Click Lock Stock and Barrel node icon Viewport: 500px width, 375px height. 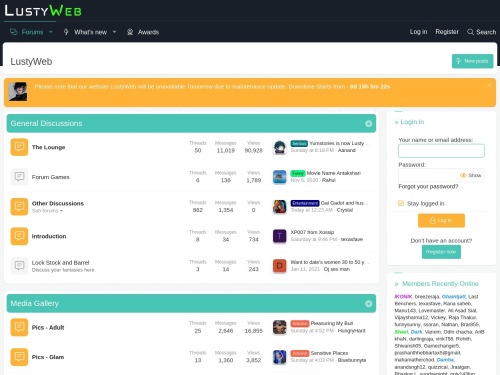[19, 266]
